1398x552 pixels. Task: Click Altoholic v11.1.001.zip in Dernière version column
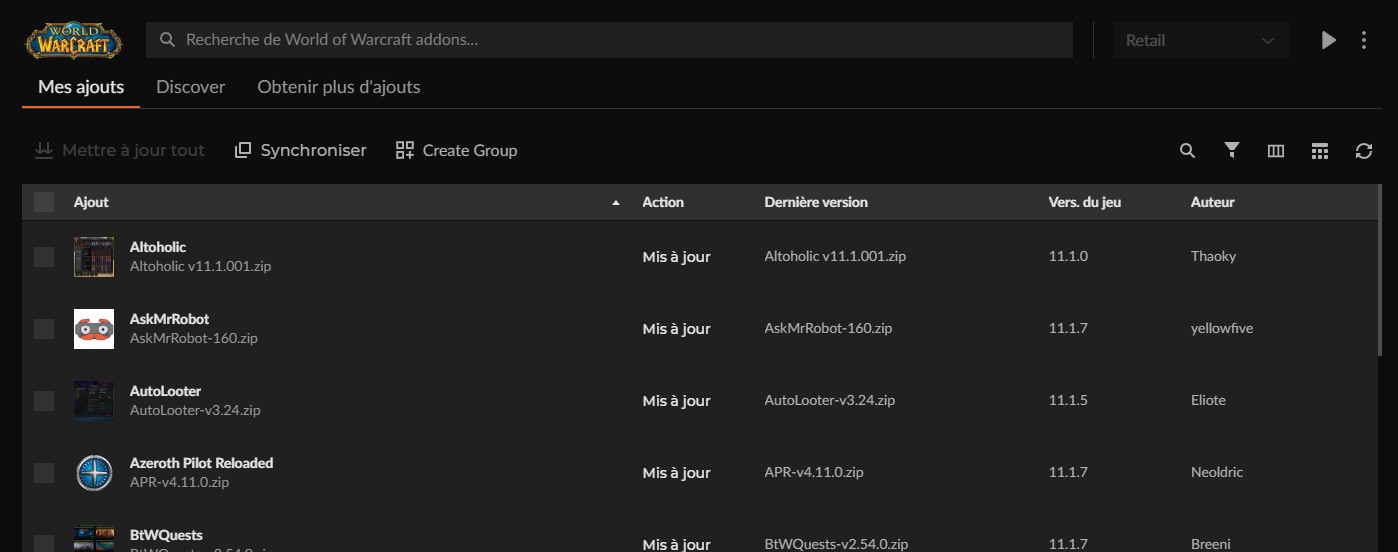coord(835,256)
